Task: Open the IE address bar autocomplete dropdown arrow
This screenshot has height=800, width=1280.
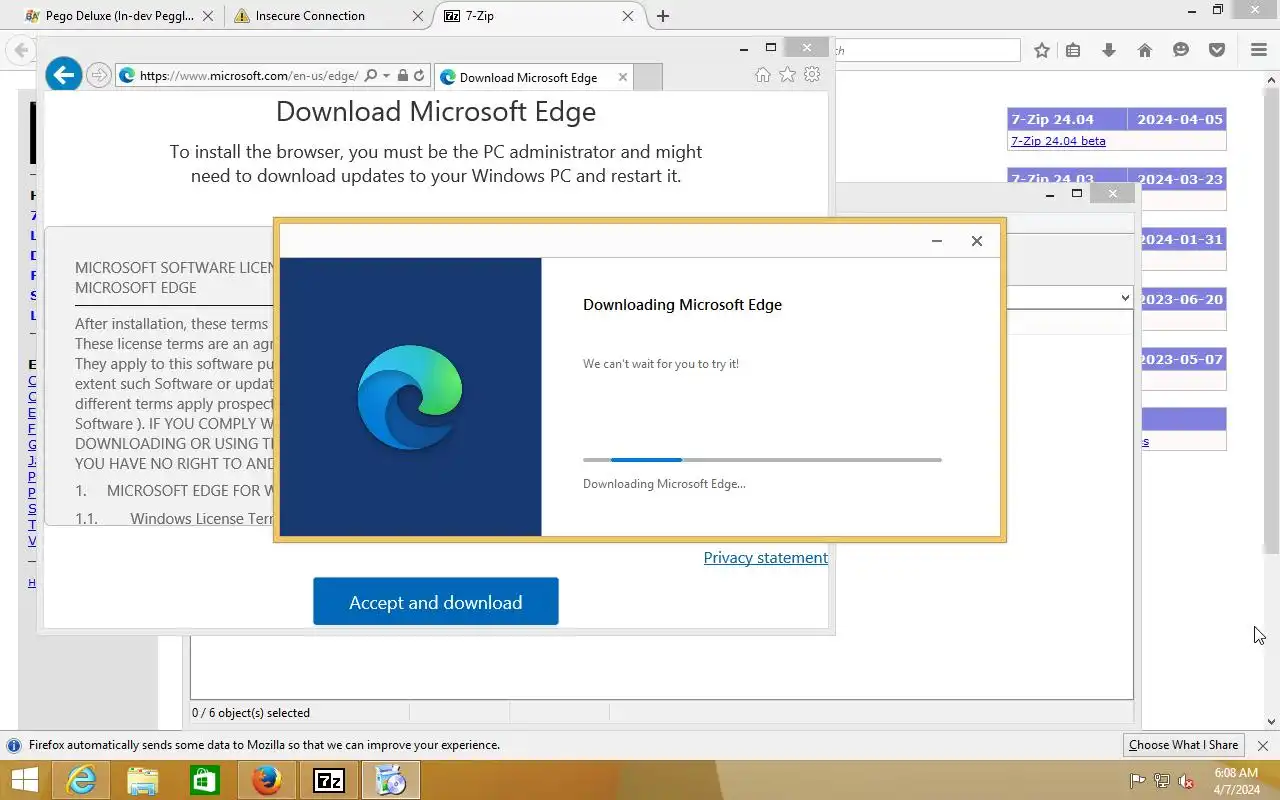Action: point(386,76)
